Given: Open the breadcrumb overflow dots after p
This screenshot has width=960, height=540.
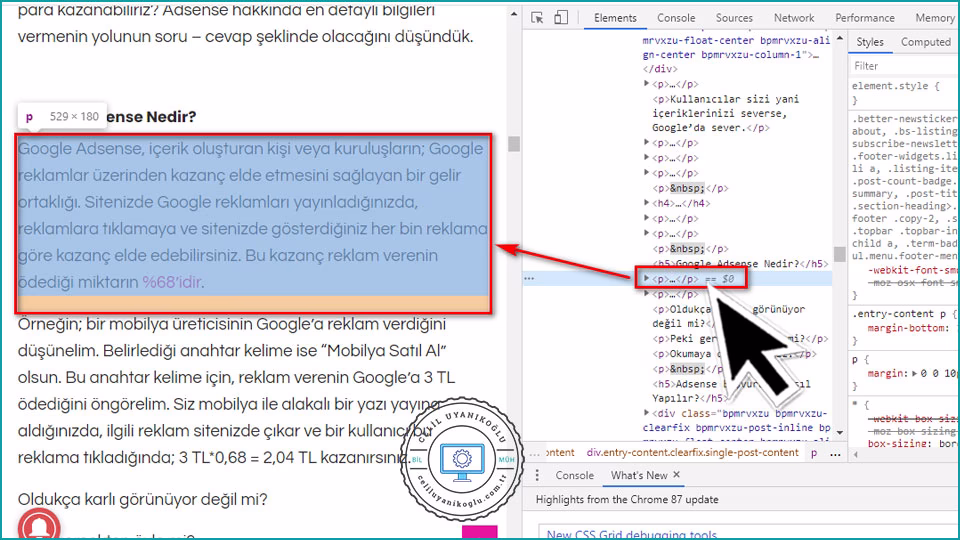Looking at the screenshot, I should tap(835, 454).
